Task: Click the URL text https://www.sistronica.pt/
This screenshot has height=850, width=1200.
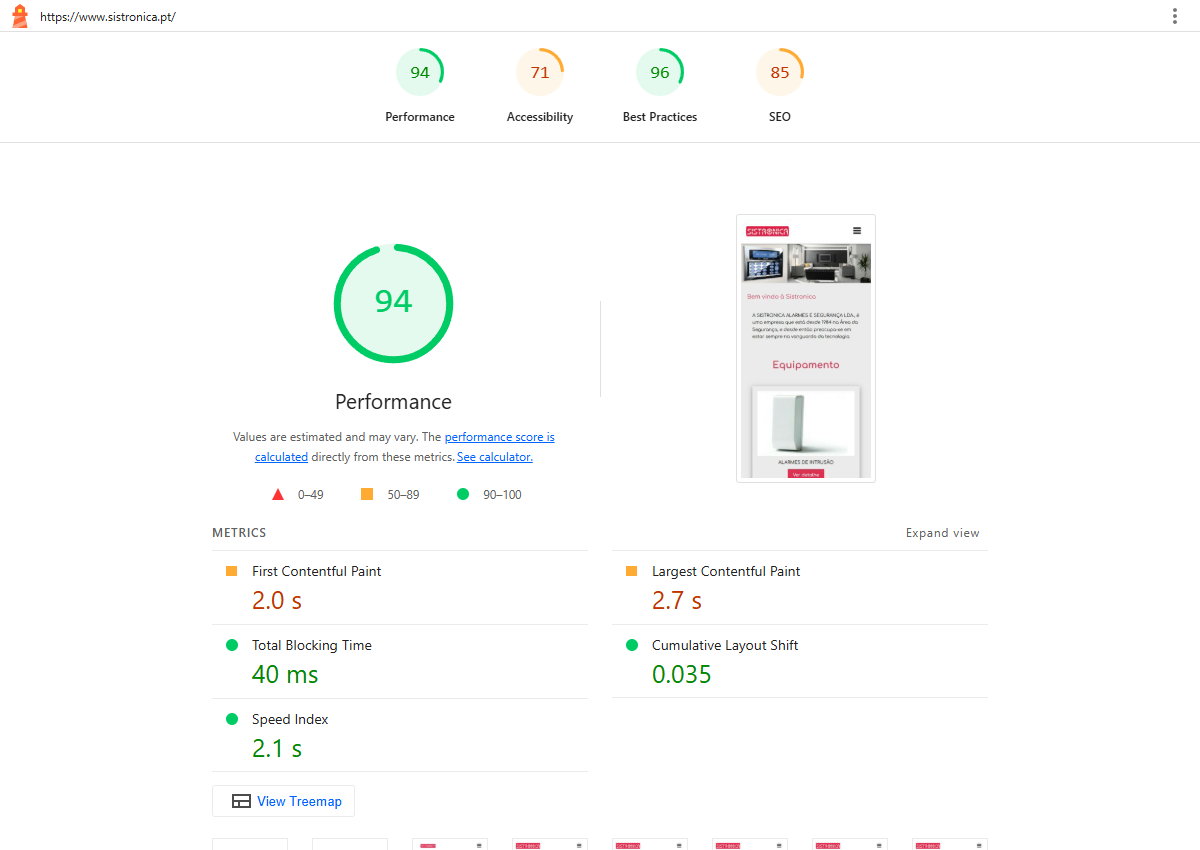Action: click(108, 17)
